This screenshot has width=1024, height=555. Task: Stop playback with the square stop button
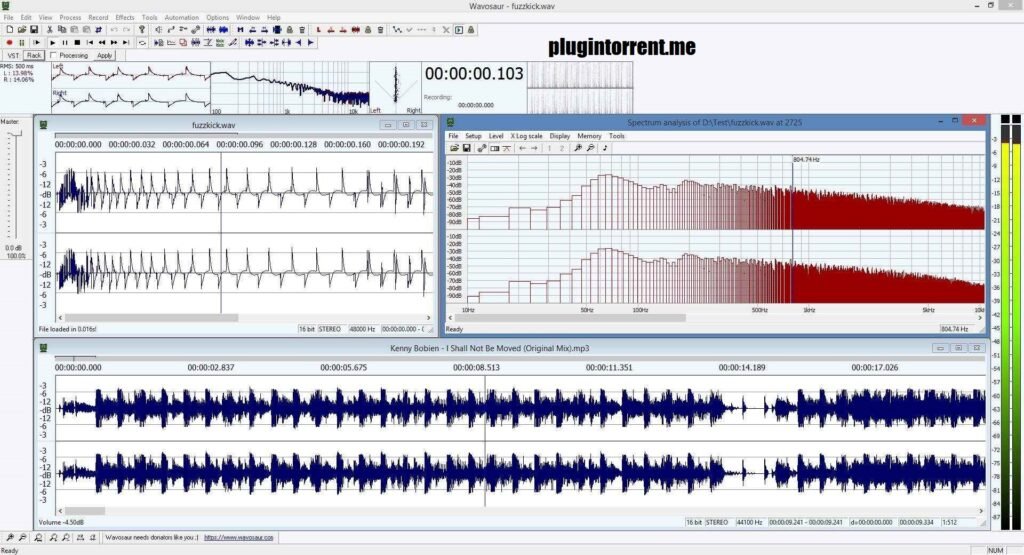[x=77, y=42]
